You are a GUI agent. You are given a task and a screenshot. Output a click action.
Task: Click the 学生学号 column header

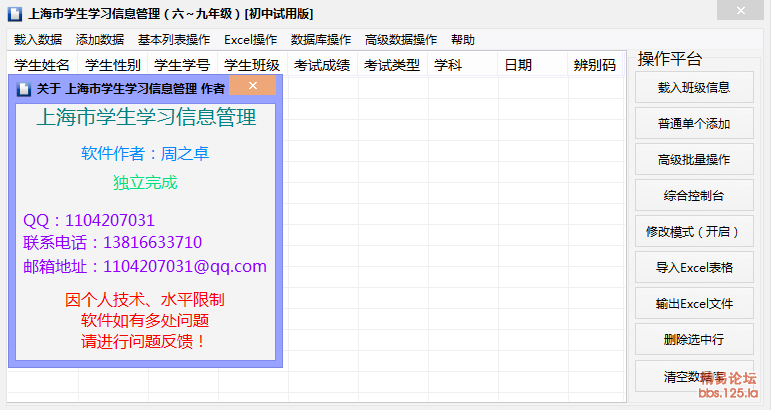(x=182, y=65)
